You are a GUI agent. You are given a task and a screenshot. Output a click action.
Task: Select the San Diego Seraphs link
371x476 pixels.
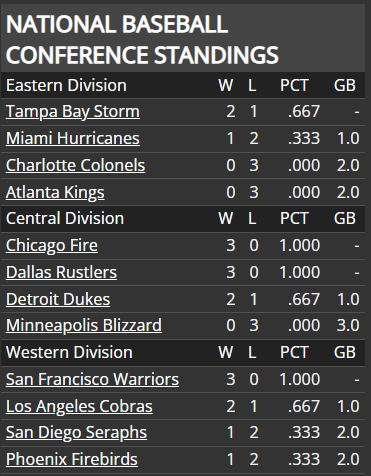pos(76,433)
